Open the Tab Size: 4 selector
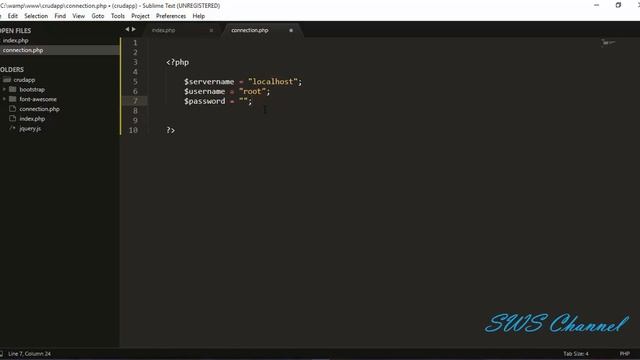This screenshot has height=360, width=640. click(576, 354)
